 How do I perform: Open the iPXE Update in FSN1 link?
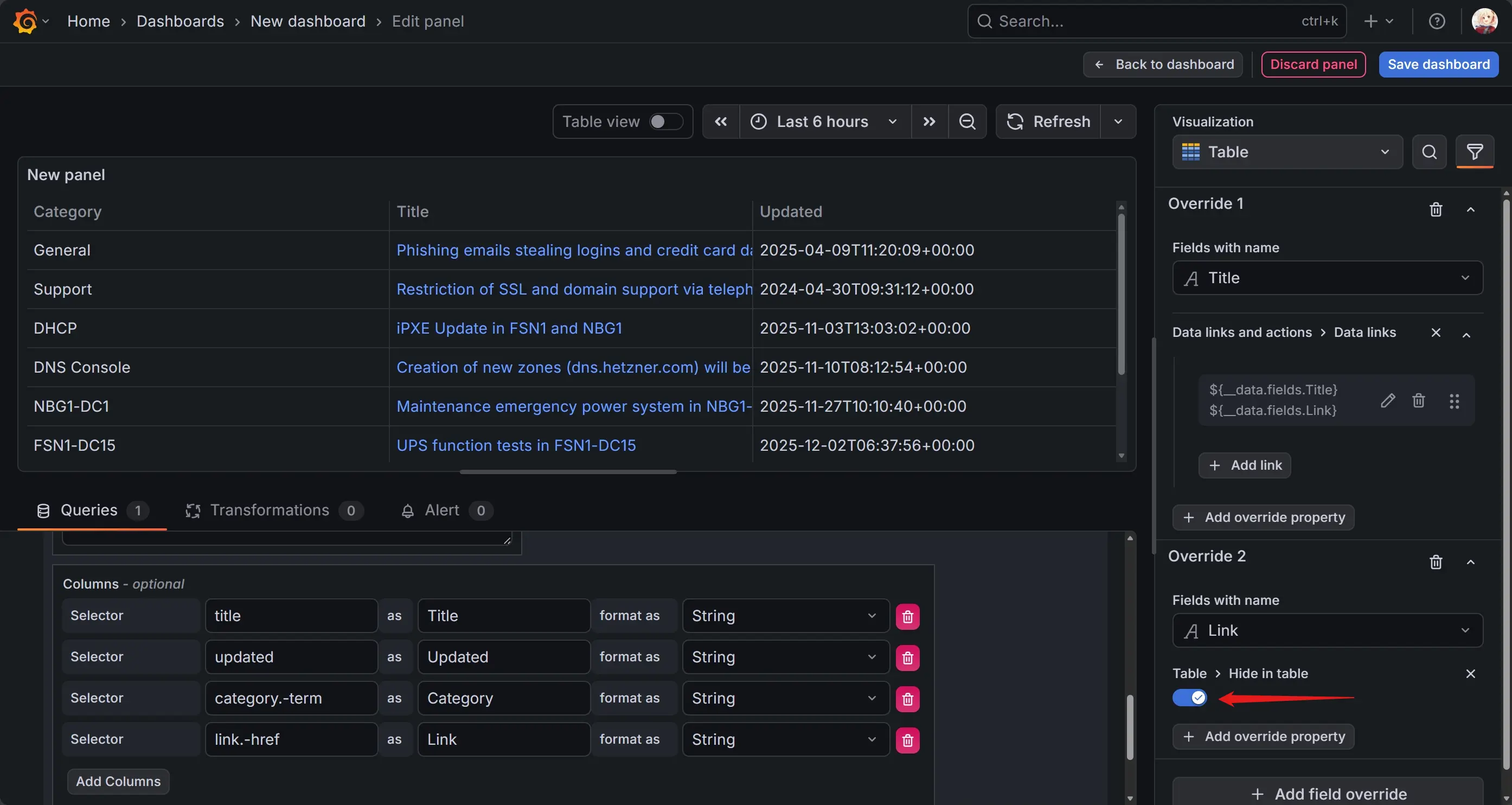[x=509, y=328]
